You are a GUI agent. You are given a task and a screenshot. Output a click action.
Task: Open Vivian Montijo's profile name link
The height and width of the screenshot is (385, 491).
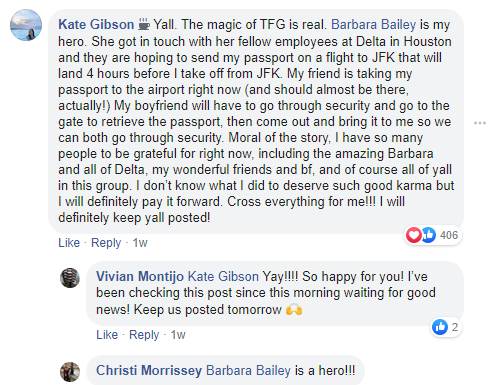pos(140,276)
